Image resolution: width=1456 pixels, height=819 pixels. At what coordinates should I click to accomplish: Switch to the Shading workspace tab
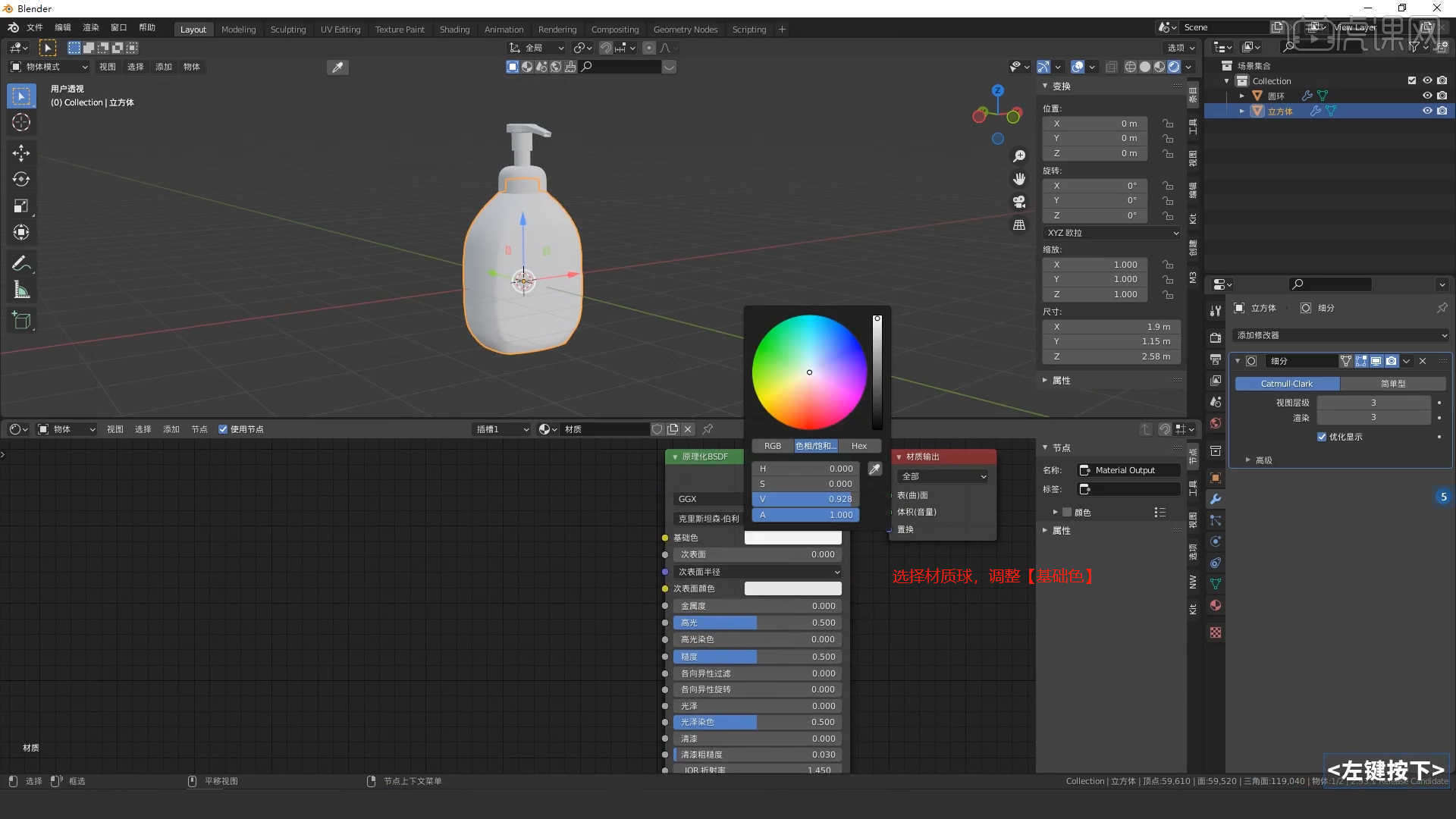point(454,30)
